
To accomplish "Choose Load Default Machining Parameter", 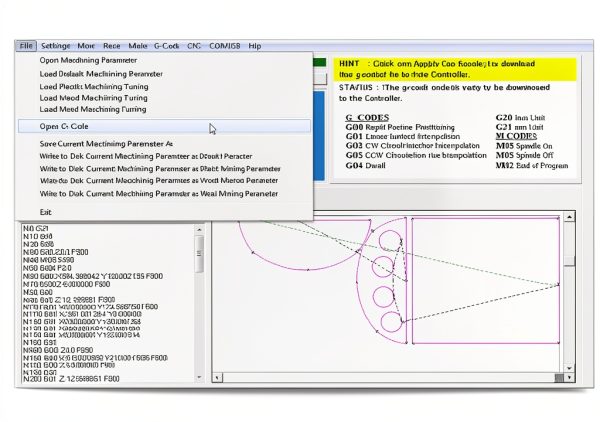I will [x=101, y=74].
